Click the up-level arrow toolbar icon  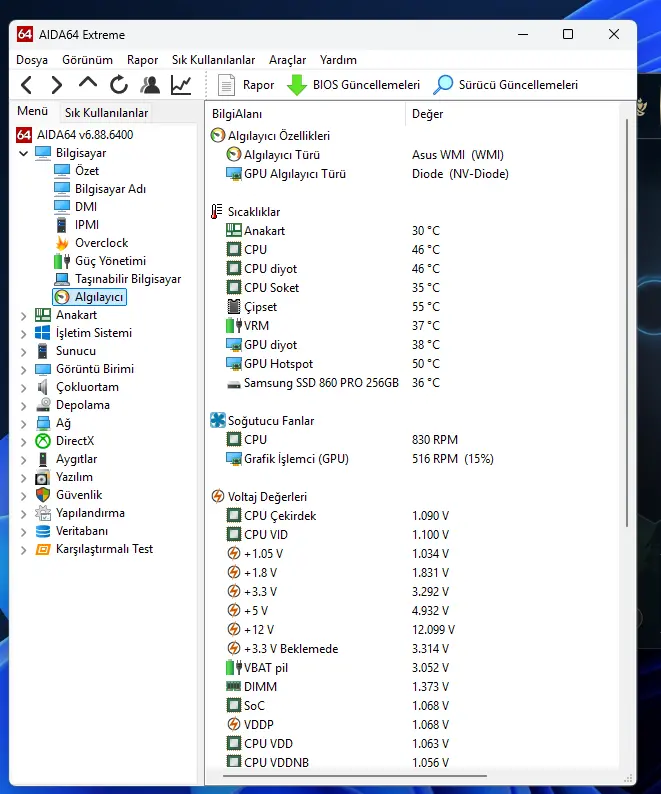[x=88, y=84]
